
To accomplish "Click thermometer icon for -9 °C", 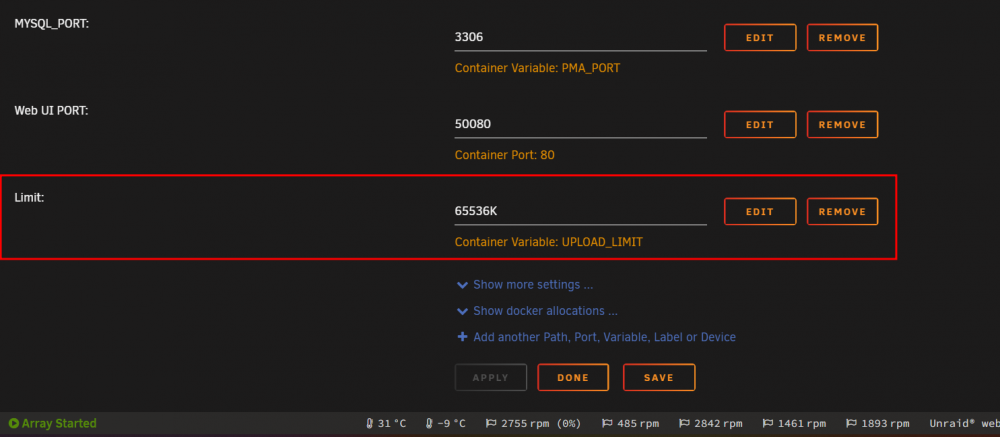I will coord(429,424).
